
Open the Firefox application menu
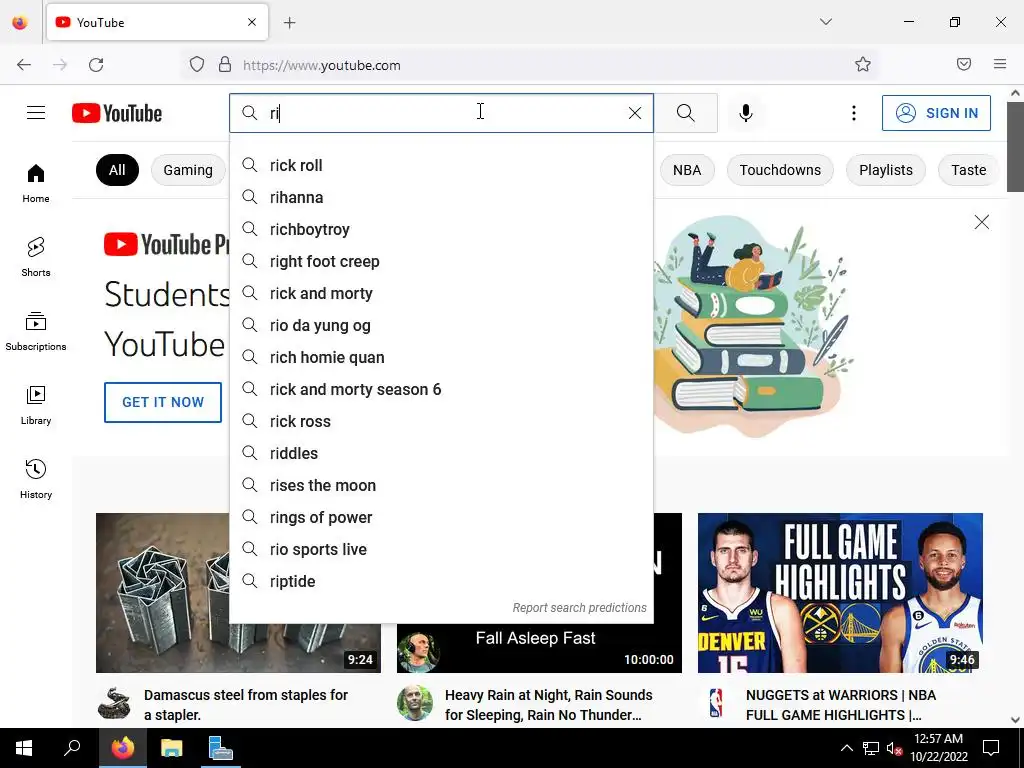click(x=1000, y=64)
